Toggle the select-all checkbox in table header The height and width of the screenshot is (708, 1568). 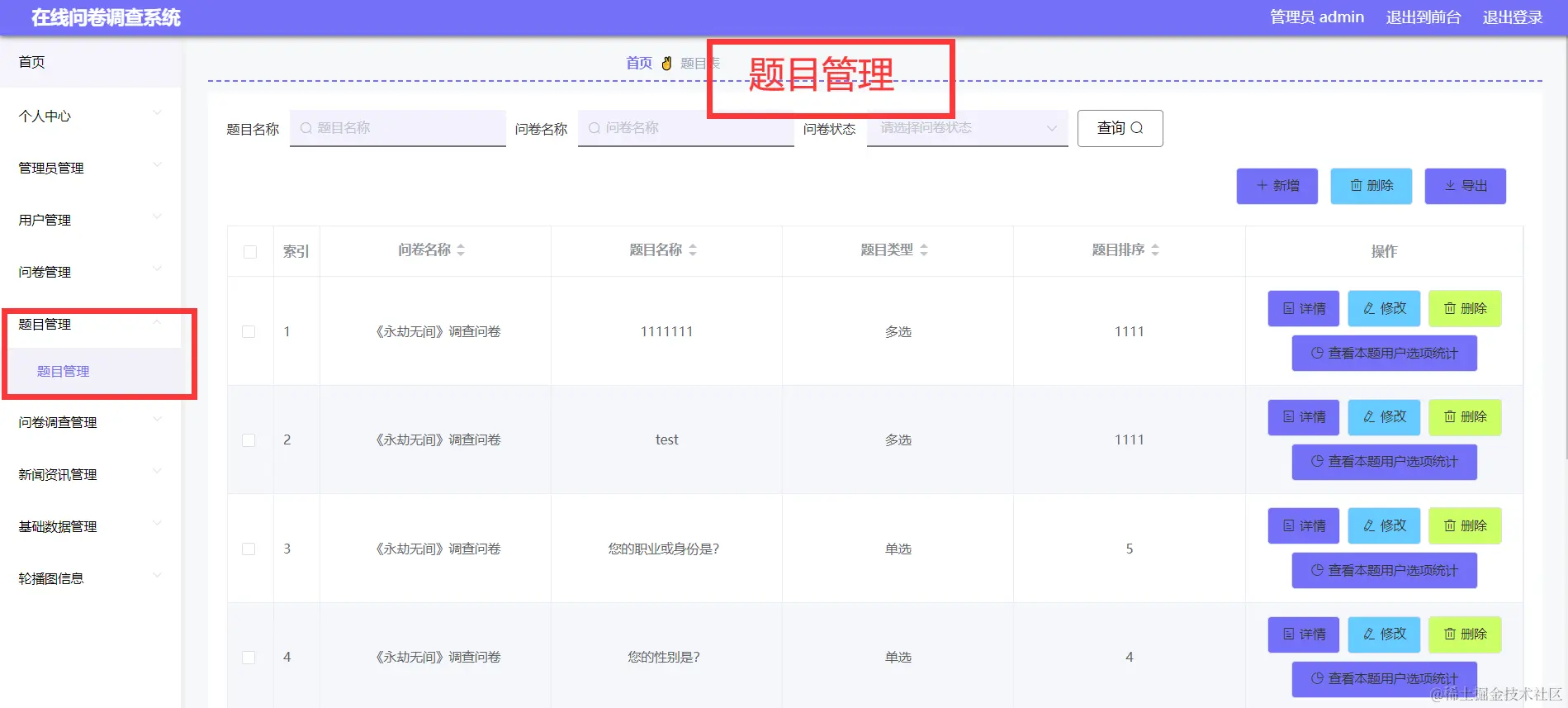coord(250,252)
